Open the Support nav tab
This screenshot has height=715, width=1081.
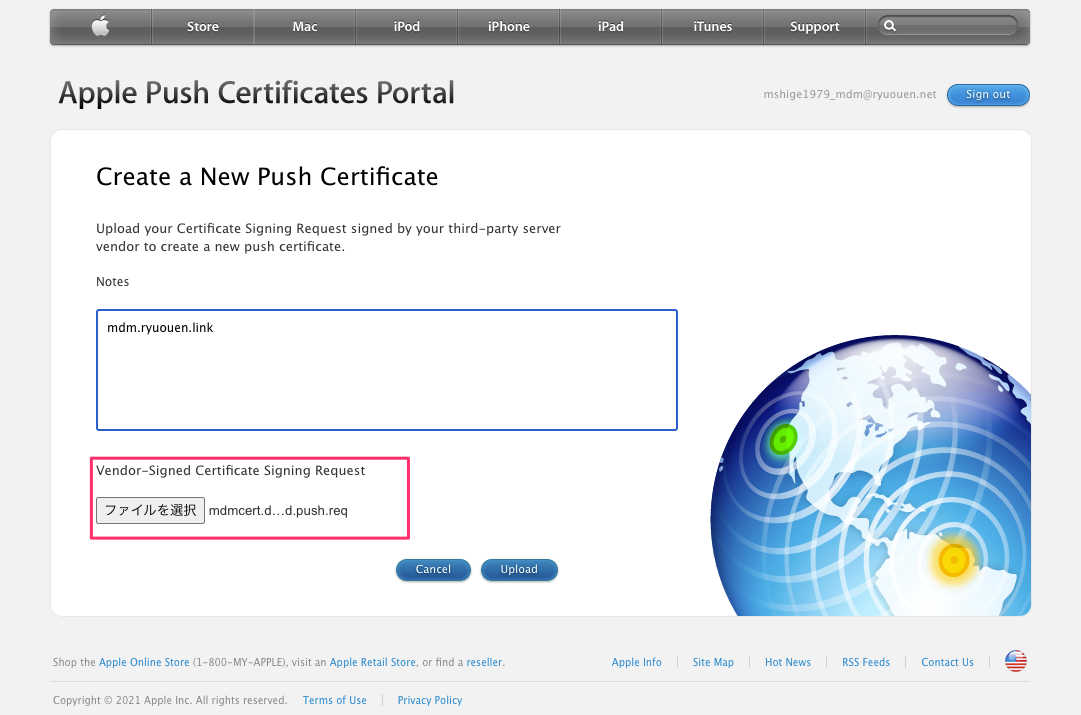[815, 27]
